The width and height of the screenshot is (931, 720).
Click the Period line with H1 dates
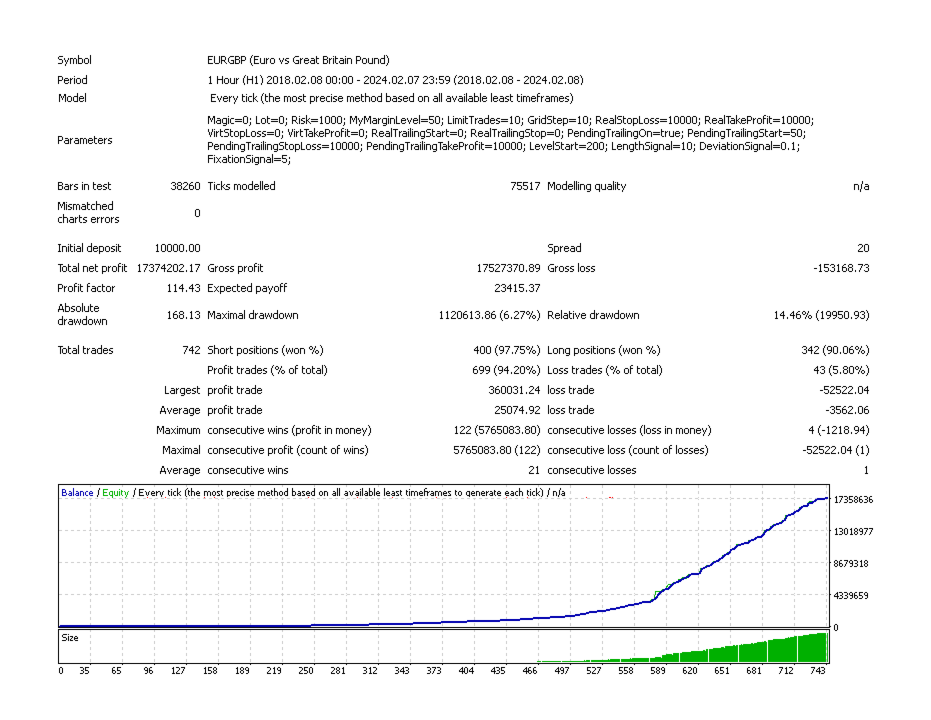[395, 80]
